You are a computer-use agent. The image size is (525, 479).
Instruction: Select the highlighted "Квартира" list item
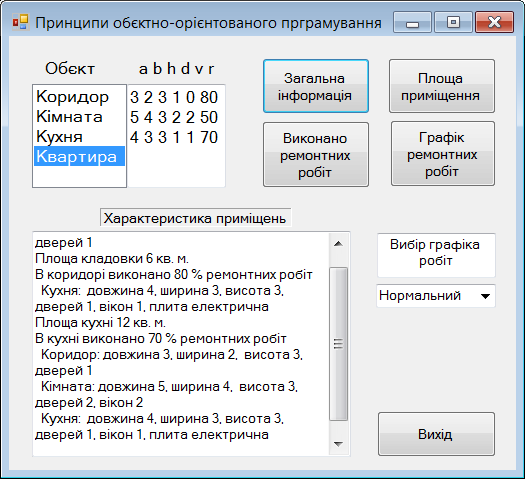click(79, 156)
